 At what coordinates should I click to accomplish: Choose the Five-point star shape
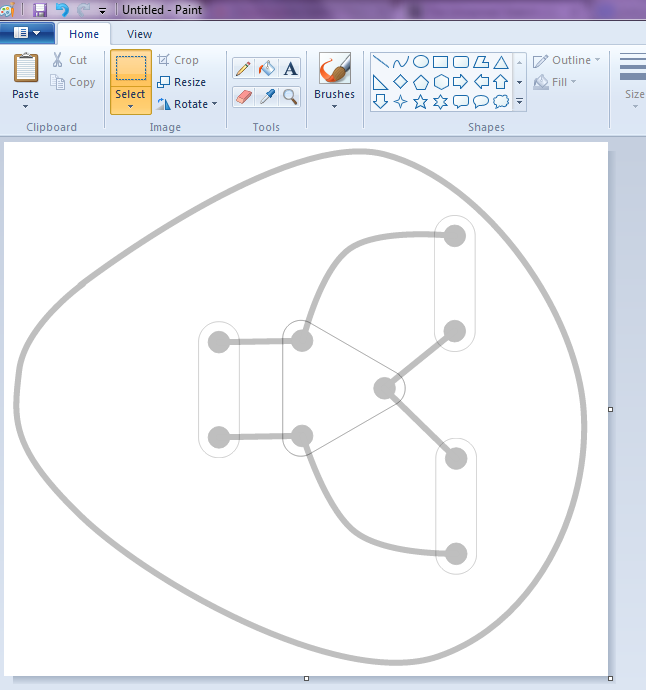point(421,102)
